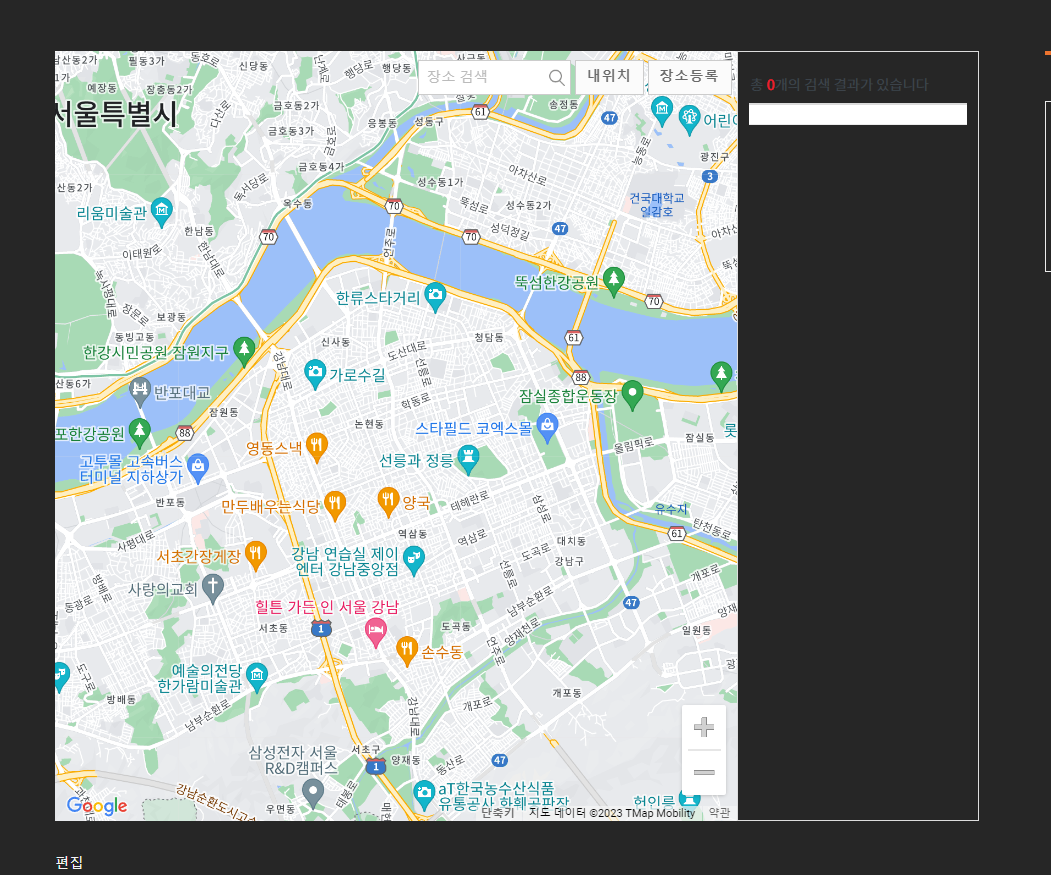The image size is (1051, 875).
Task: Click the 편집 text below the map
Action: point(69,862)
